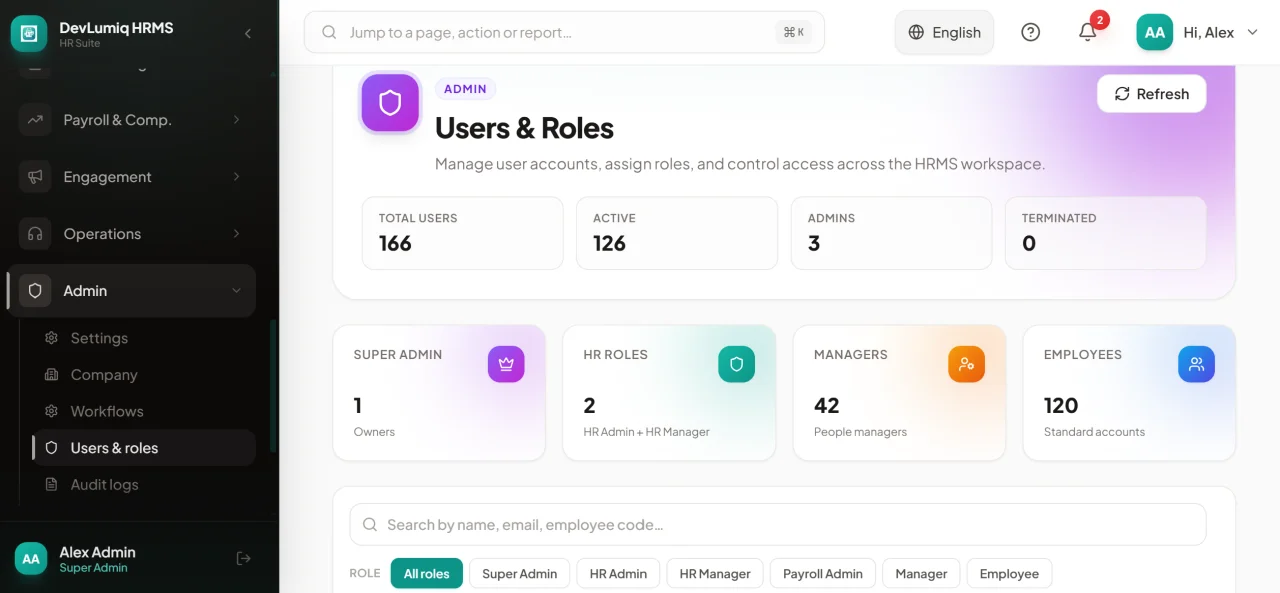Open help via the question mark icon
Viewport: 1280px width, 593px height.
point(1030,32)
